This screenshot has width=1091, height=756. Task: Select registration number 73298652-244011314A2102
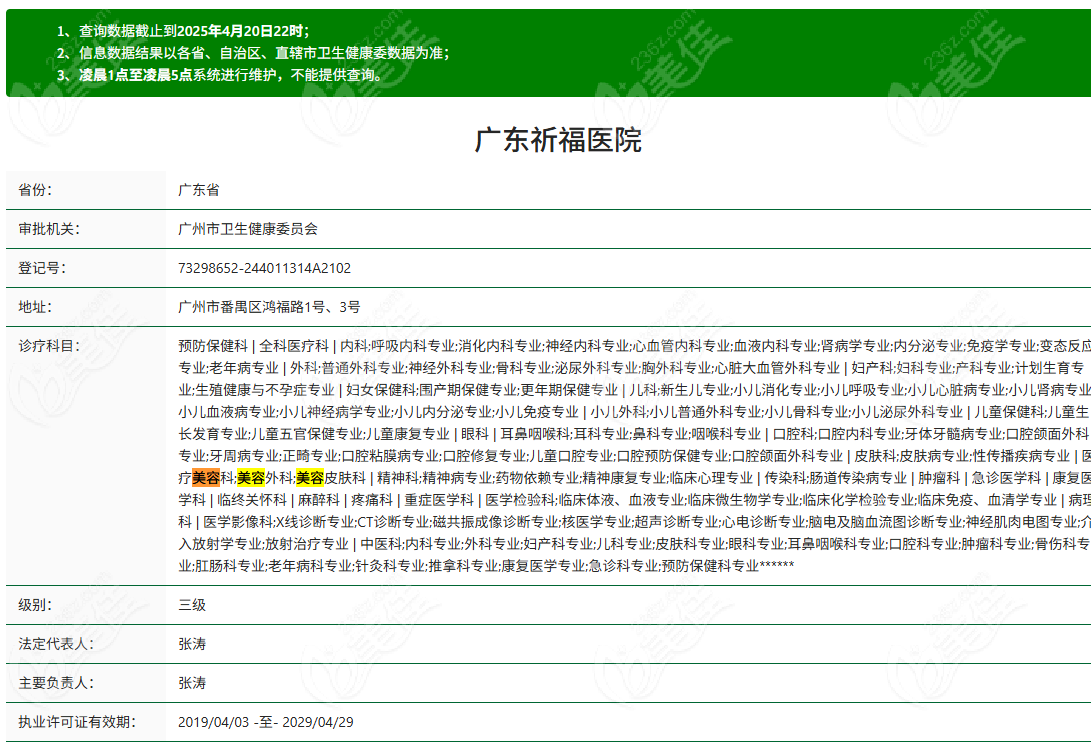[x=264, y=268]
